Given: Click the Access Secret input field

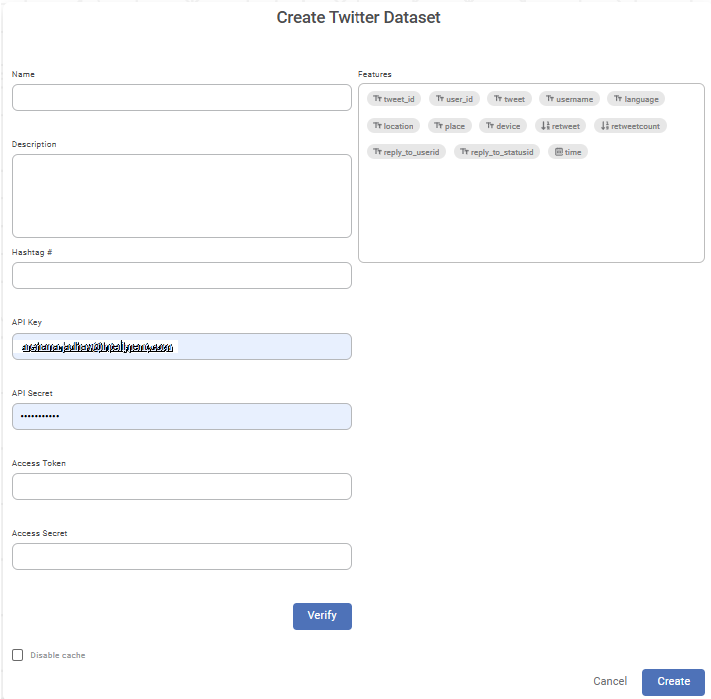Looking at the screenshot, I should pos(181,556).
